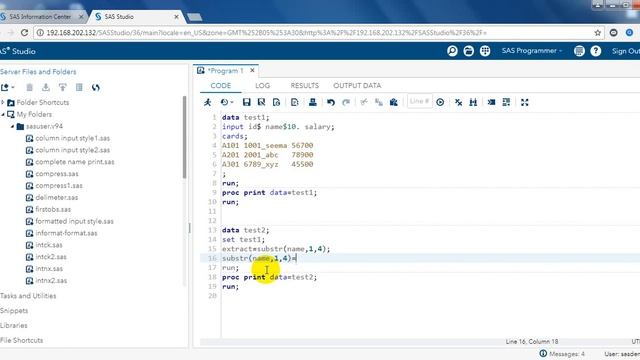Open the SAS Programmer perspective dropdown

(532, 51)
